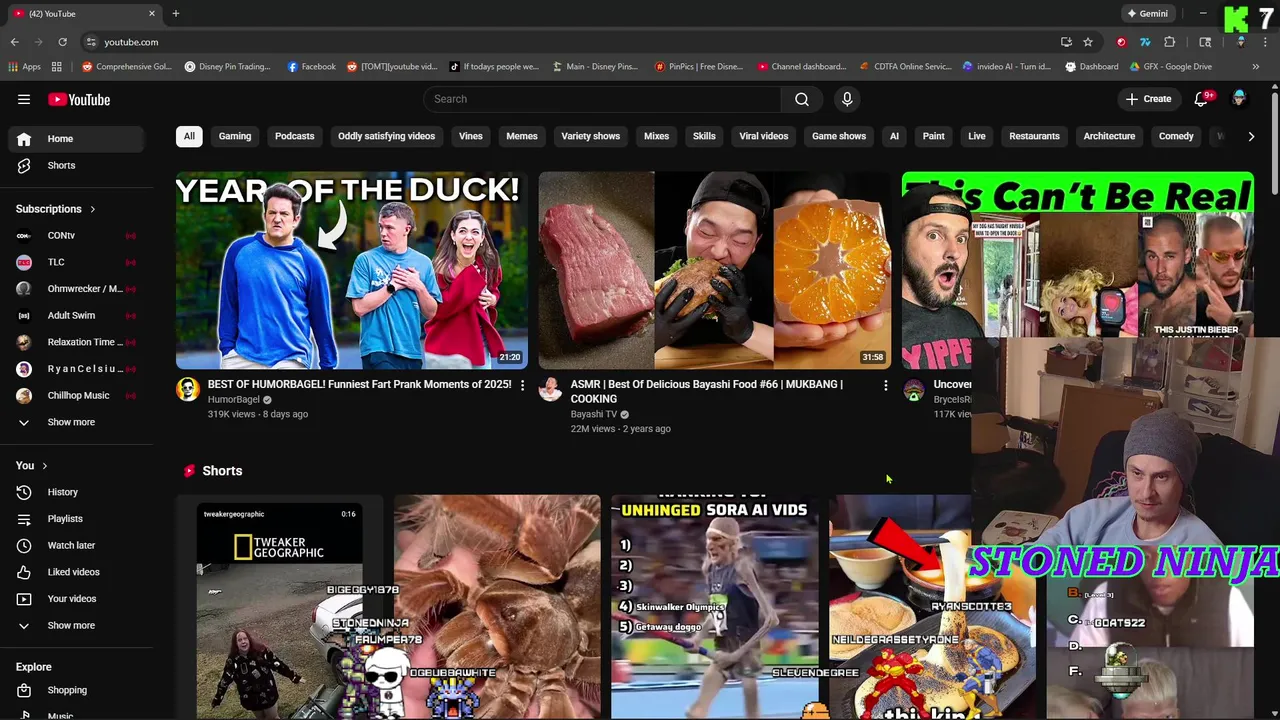This screenshot has height=720, width=1280.
Task: Open Your videos page
Action: (x=76, y=599)
